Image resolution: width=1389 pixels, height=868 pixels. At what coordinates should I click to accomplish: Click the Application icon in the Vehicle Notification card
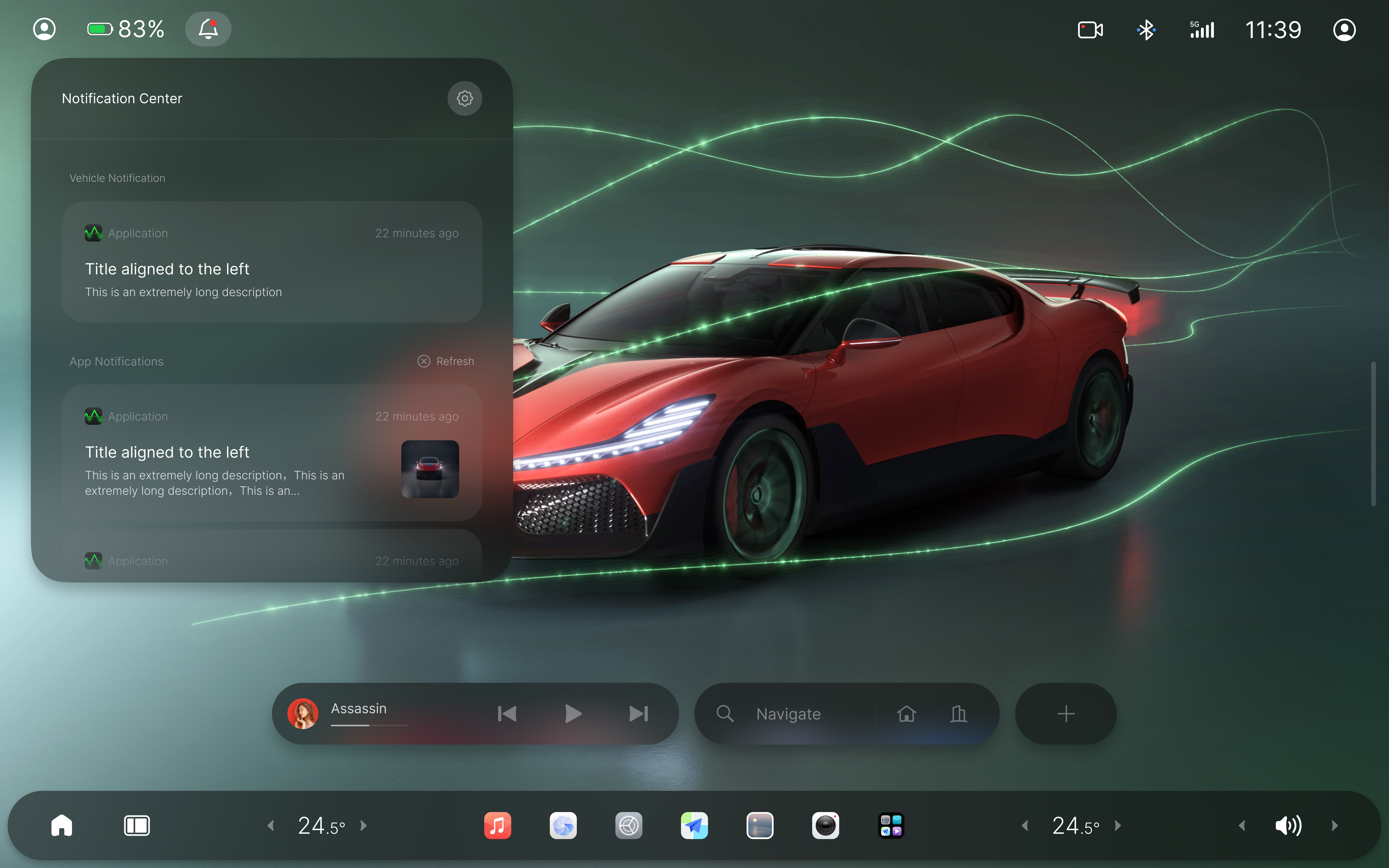click(x=94, y=233)
